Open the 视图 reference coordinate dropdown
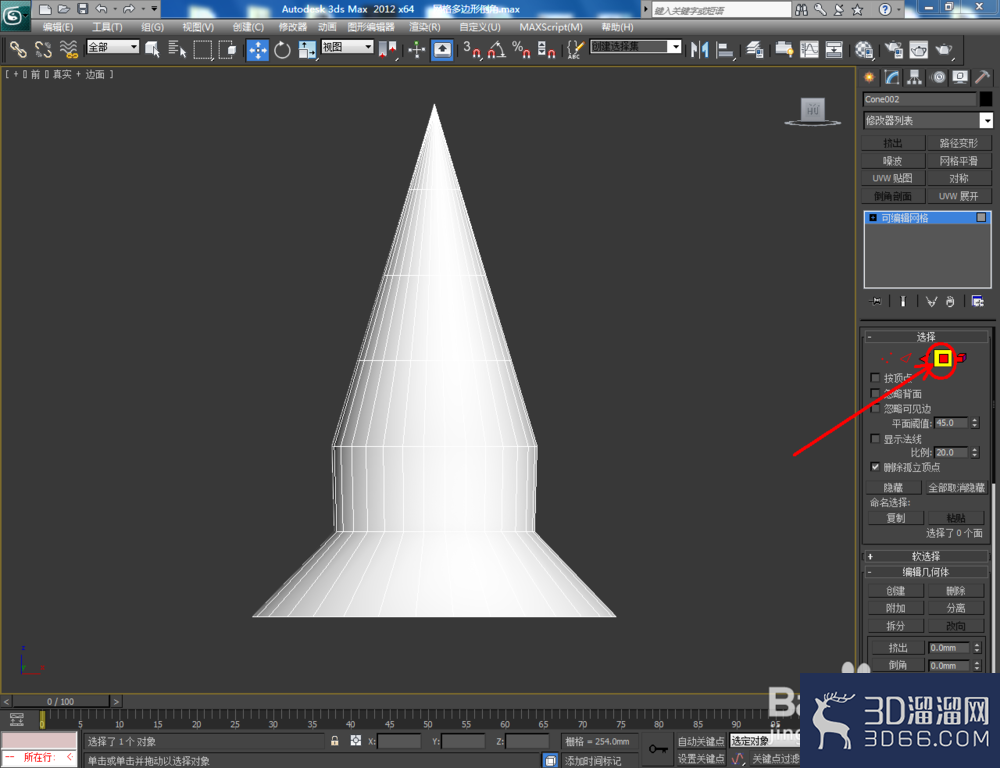This screenshot has height=768, width=1000. 347,47
